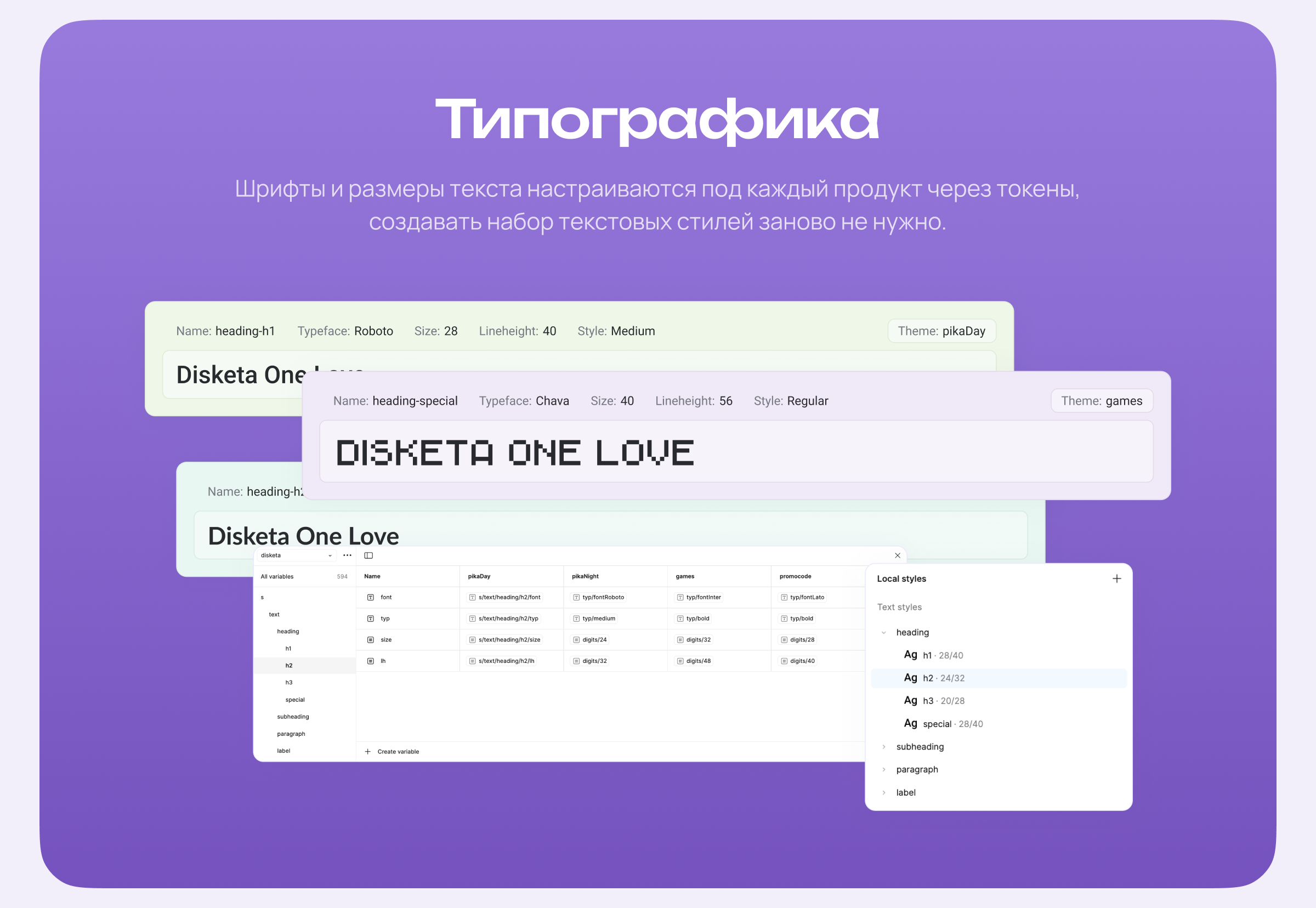Viewport: 1316px width, 908px height.
Task: Expand the subheading text styles group
Action: point(883,746)
